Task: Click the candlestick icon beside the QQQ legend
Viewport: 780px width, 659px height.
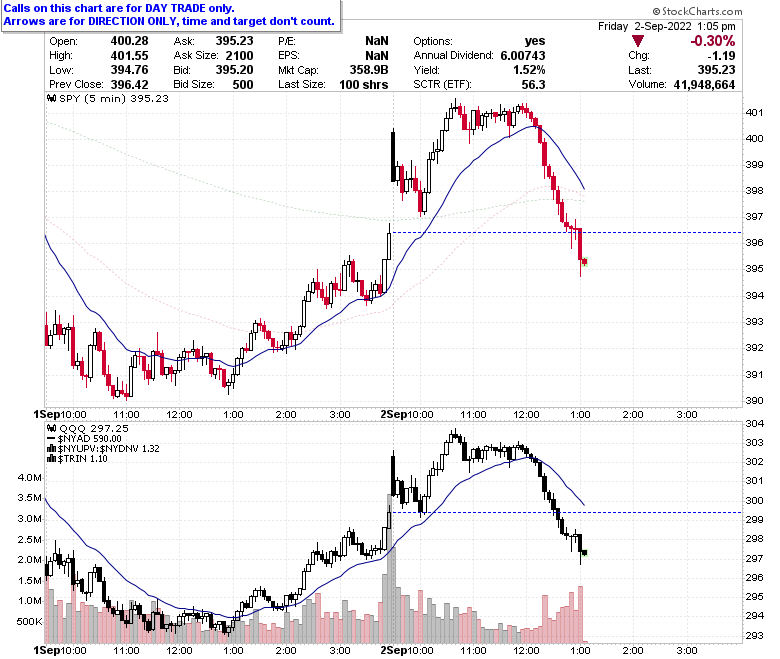Action: [51, 428]
